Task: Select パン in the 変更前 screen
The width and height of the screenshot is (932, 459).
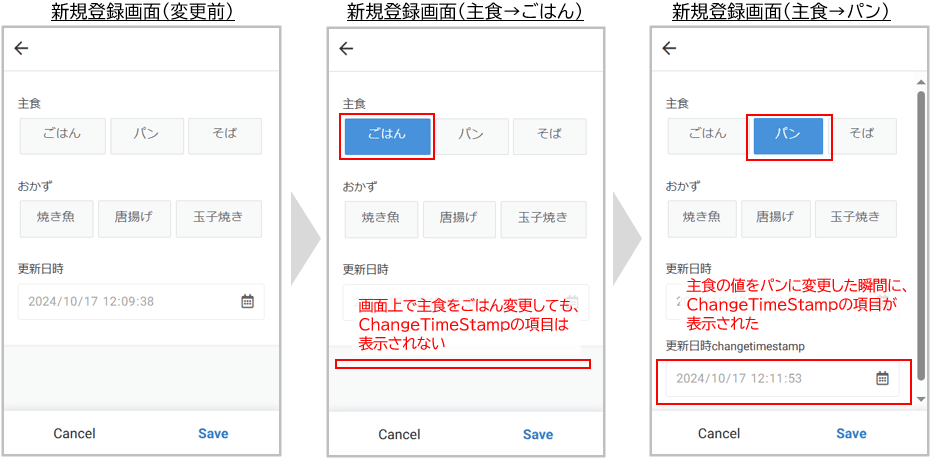Action: click(x=147, y=136)
